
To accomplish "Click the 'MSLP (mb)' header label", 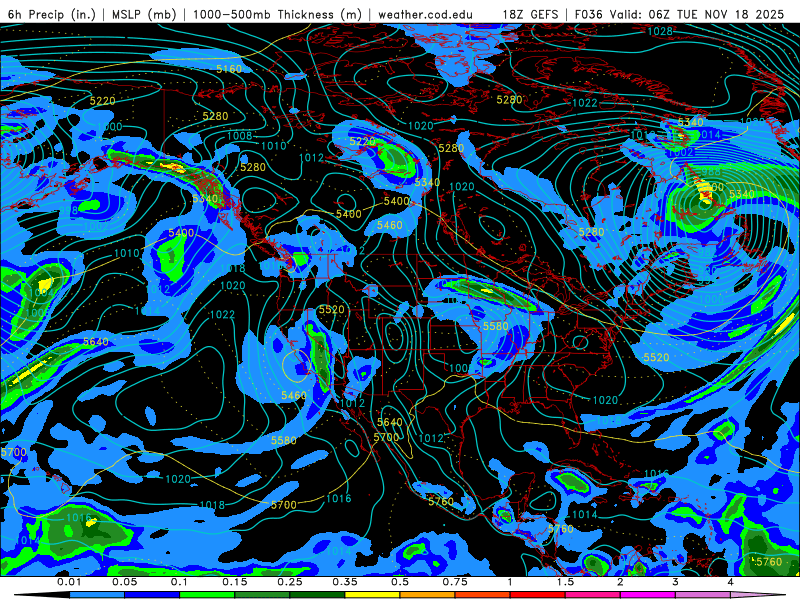I will tap(144, 14).
